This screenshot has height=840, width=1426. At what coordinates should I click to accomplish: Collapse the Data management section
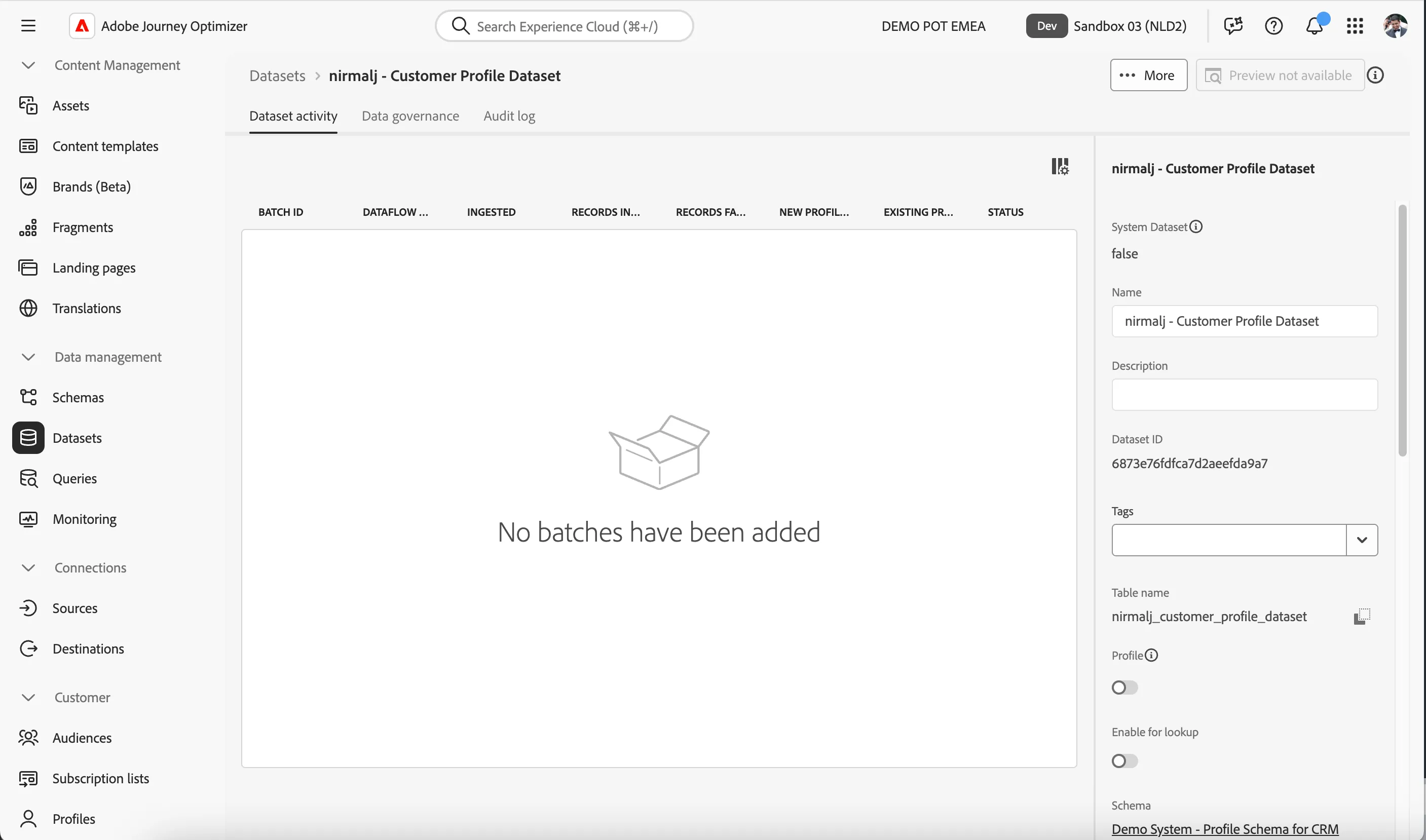[x=28, y=357]
